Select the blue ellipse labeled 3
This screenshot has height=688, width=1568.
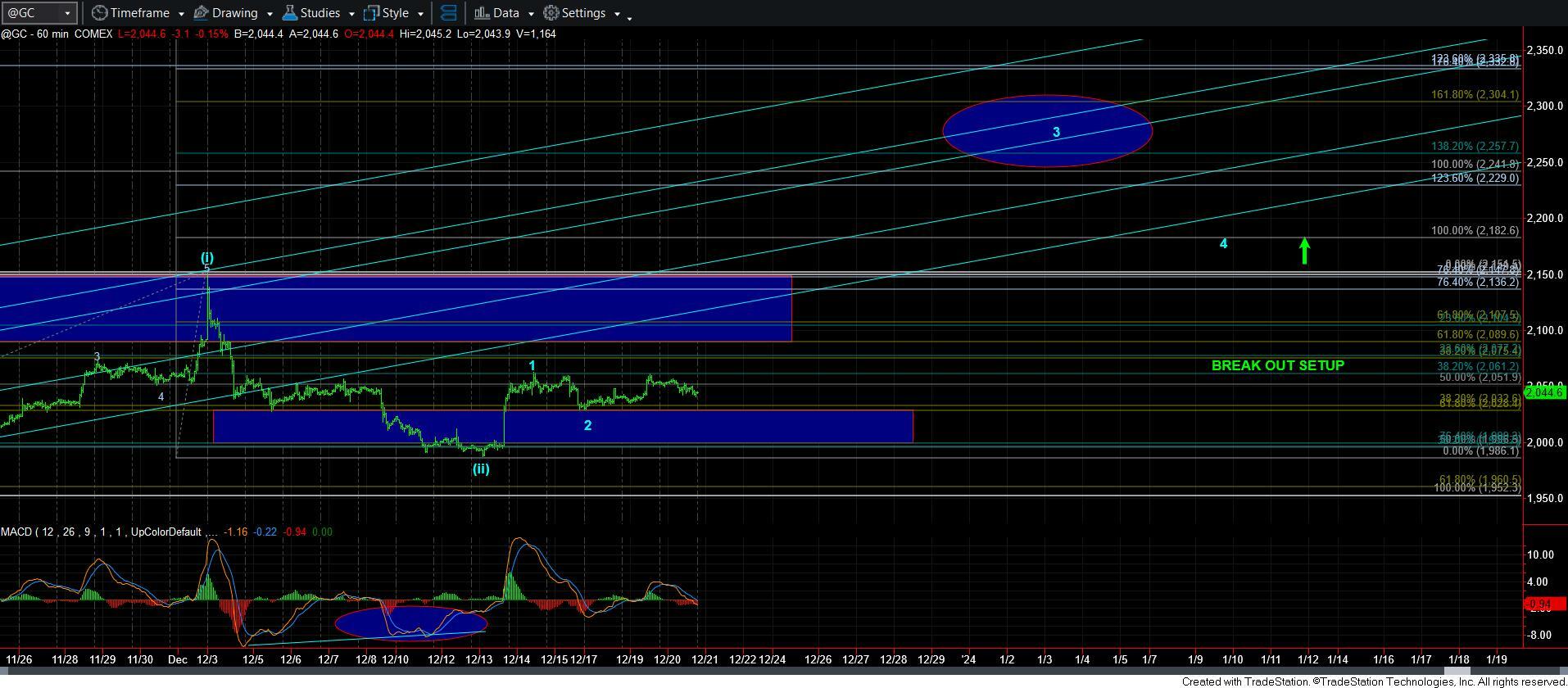click(x=1048, y=131)
